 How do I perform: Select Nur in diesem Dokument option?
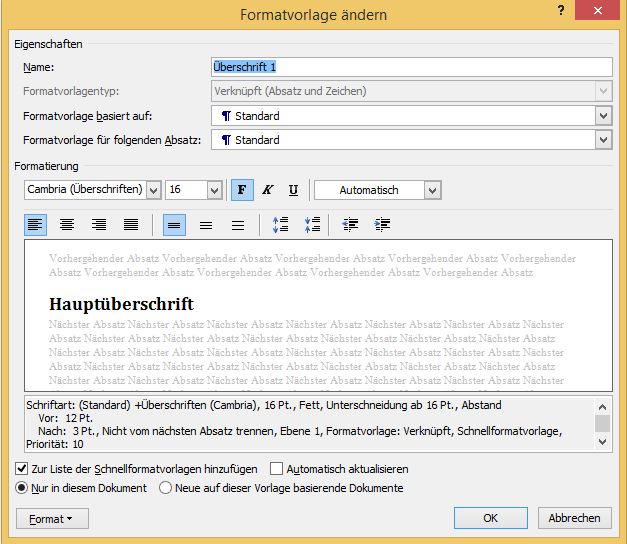21,488
